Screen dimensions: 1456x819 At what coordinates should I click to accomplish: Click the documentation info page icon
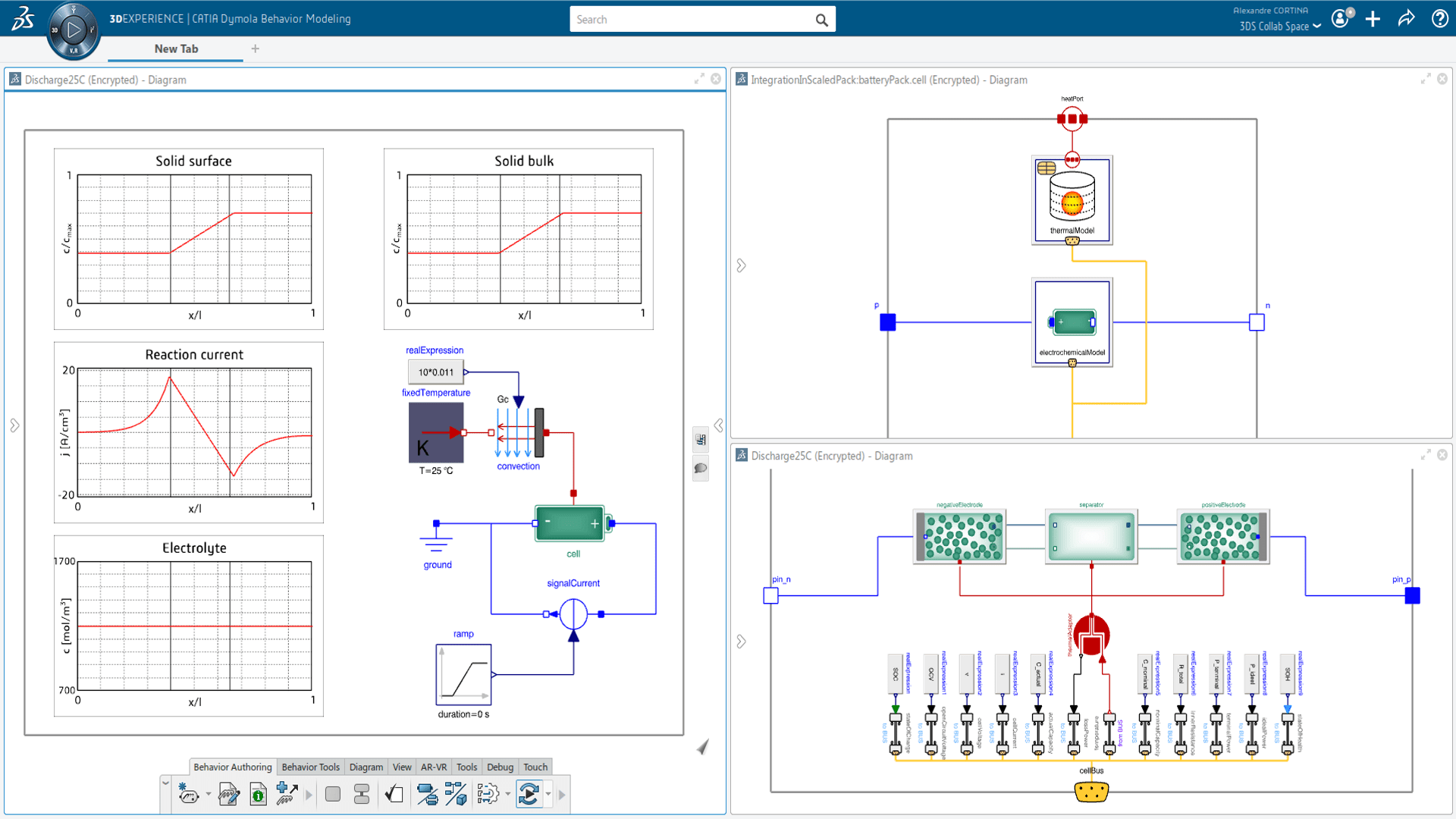click(x=258, y=794)
